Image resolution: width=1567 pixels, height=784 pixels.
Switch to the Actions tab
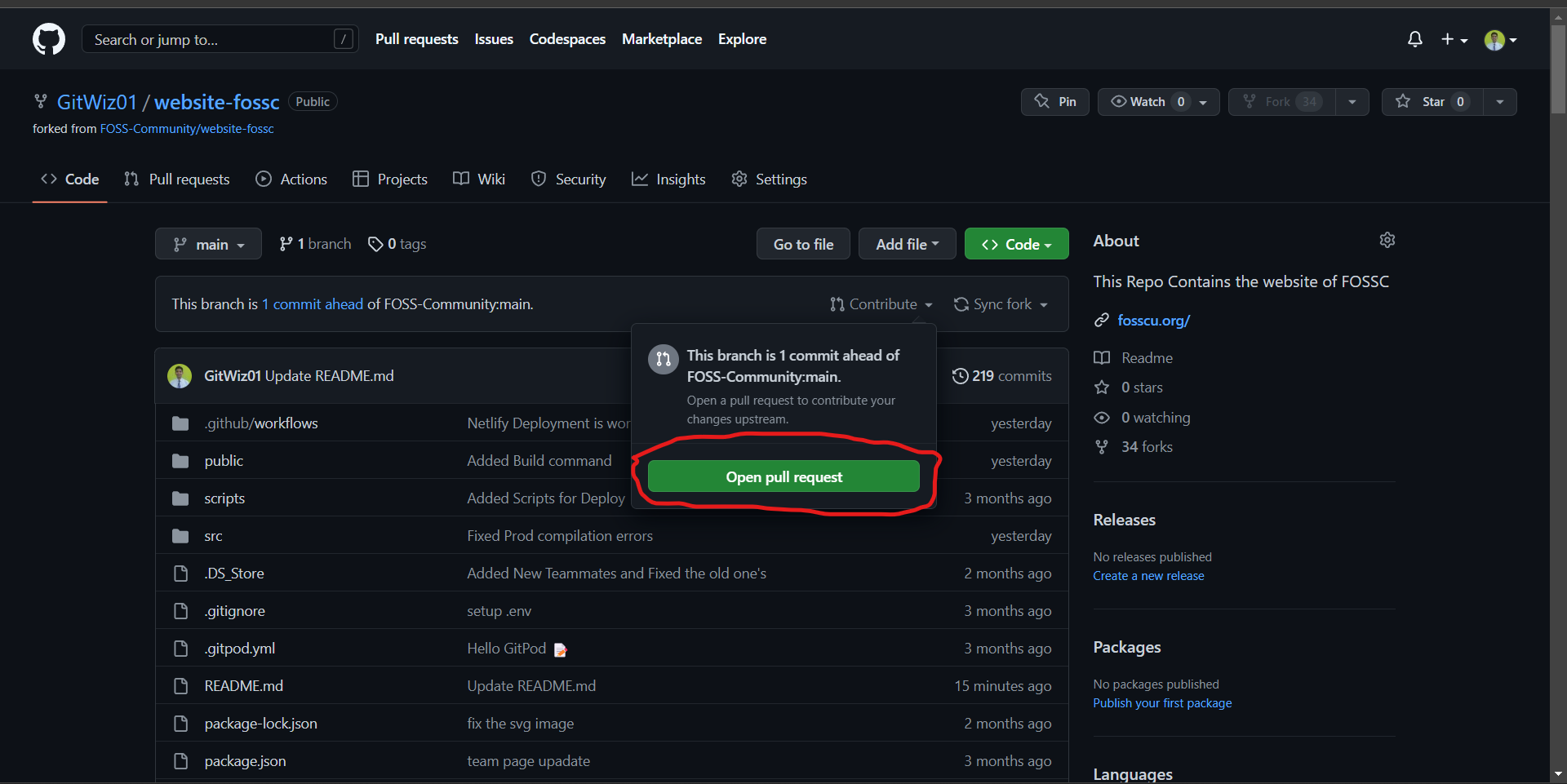pyautogui.click(x=291, y=179)
